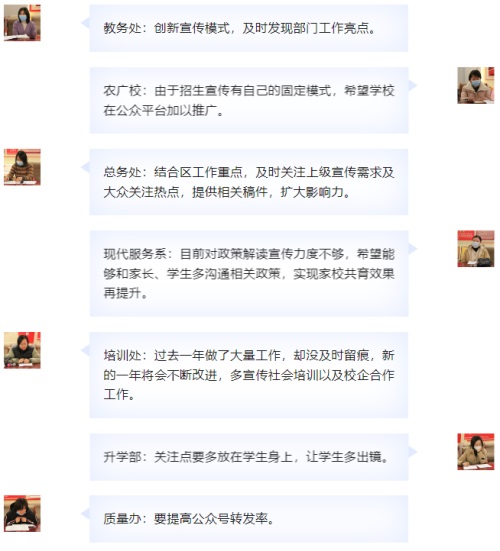Open the avatar photo beside 现代服务系 message
Viewport: 500px width, 551px height.
476,249
